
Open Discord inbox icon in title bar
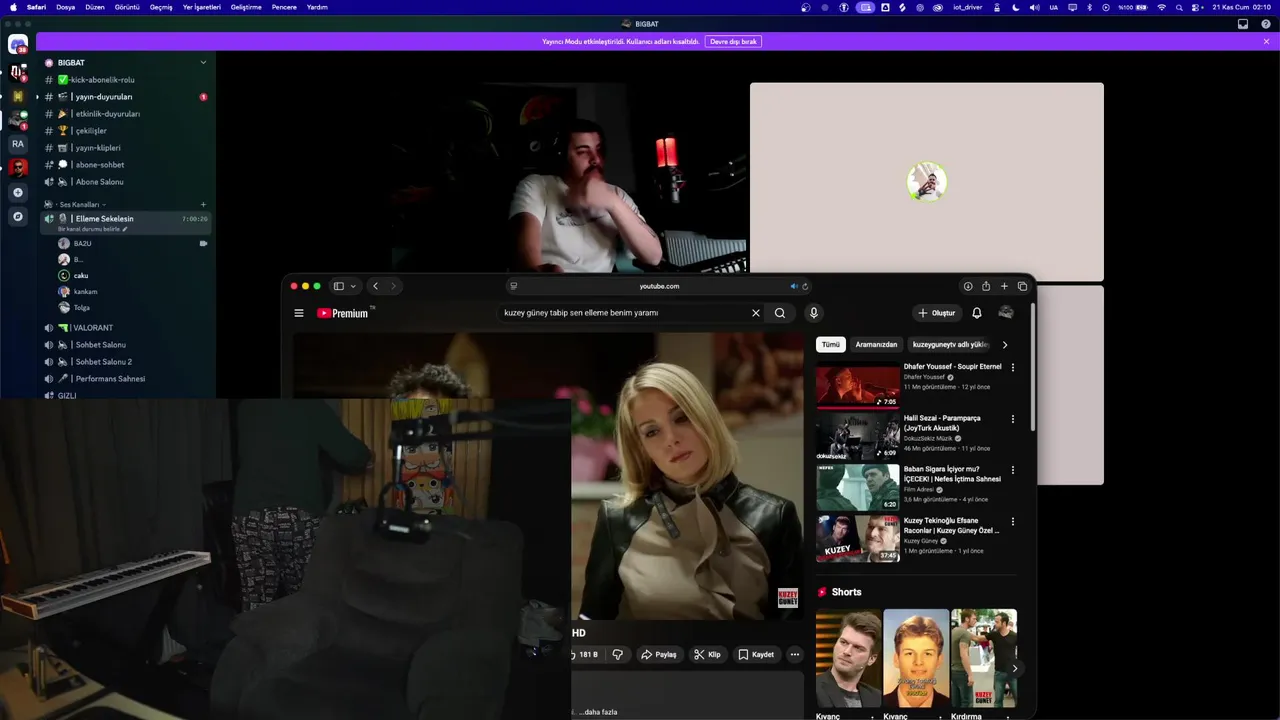1243,23
